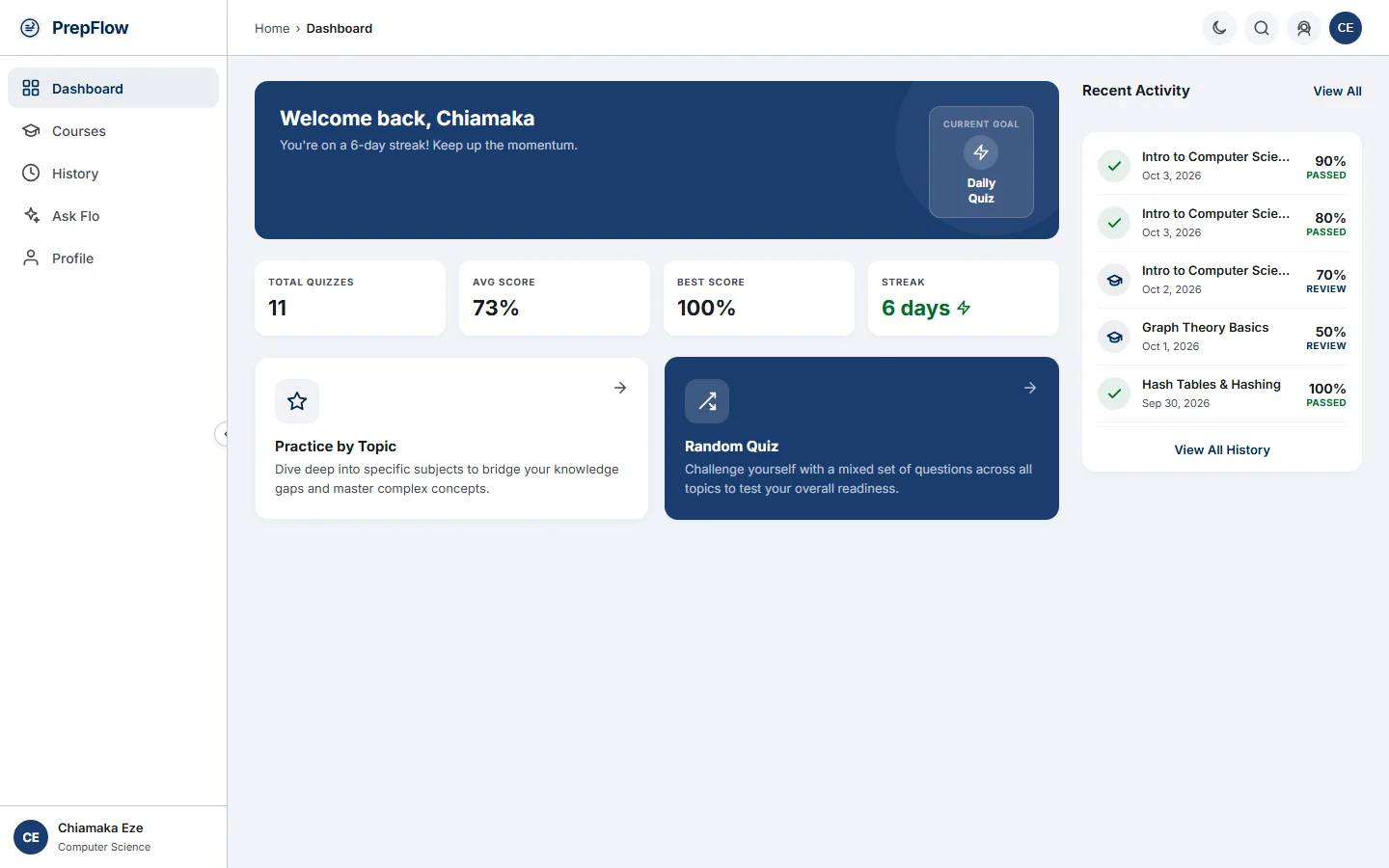The image size is (1389, 868).
Task: Click the streak lightning icon beside 6 days
Action: [964, 308]
